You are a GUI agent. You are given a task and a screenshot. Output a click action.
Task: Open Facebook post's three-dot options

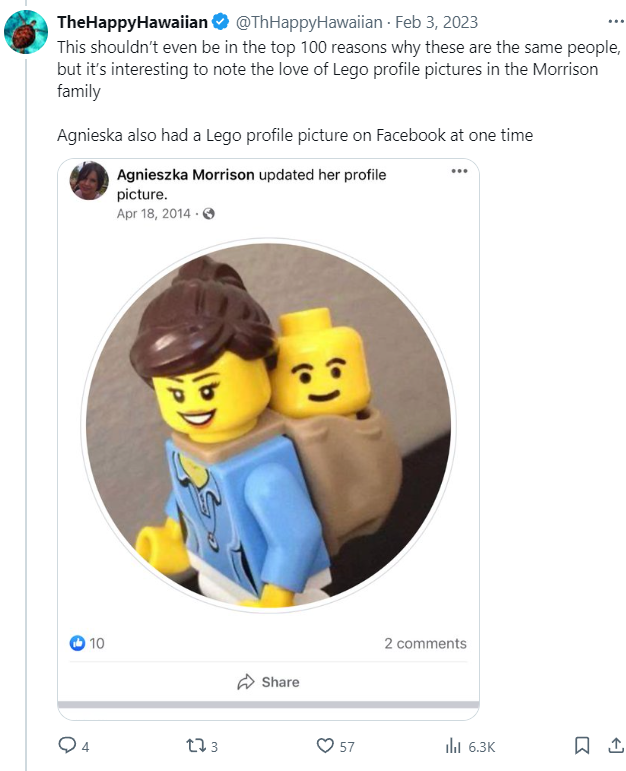pyautogui.click(x=459, y=171)
